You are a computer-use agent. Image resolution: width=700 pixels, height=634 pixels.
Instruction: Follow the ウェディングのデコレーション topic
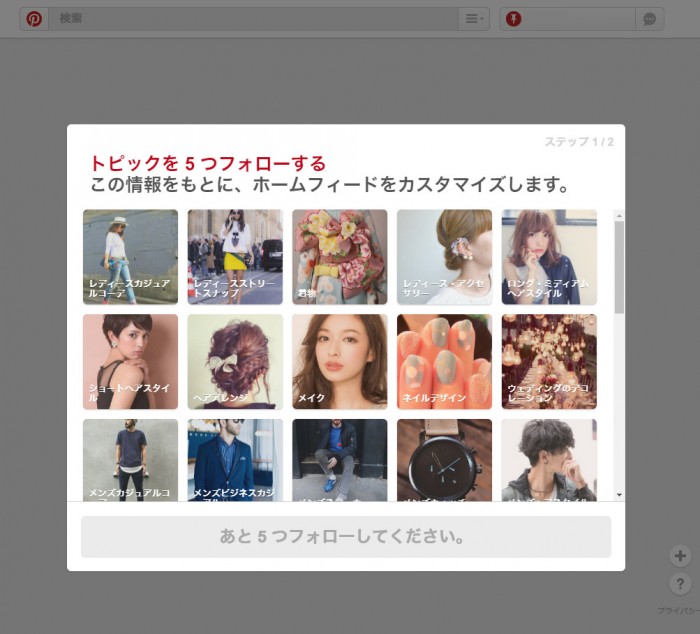tap(549, 362)
